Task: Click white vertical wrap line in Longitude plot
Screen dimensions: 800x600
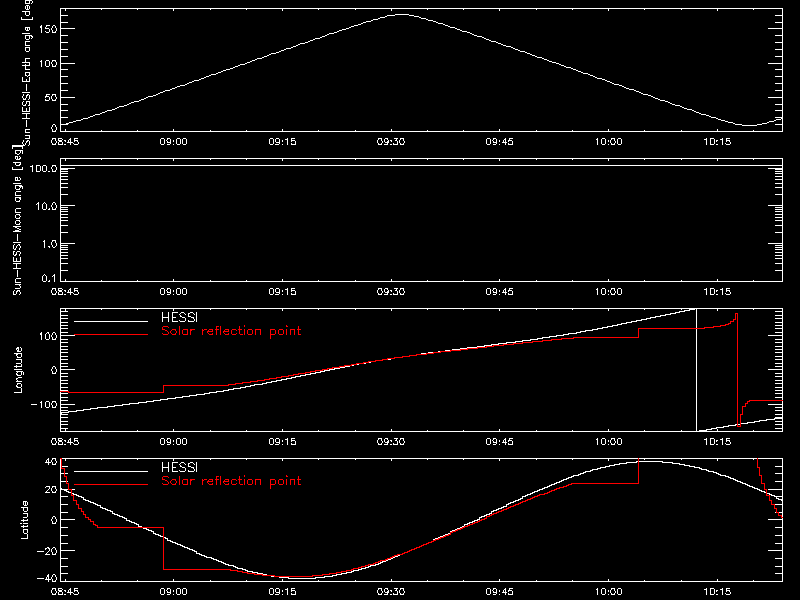Action: [x=696, y=370]
